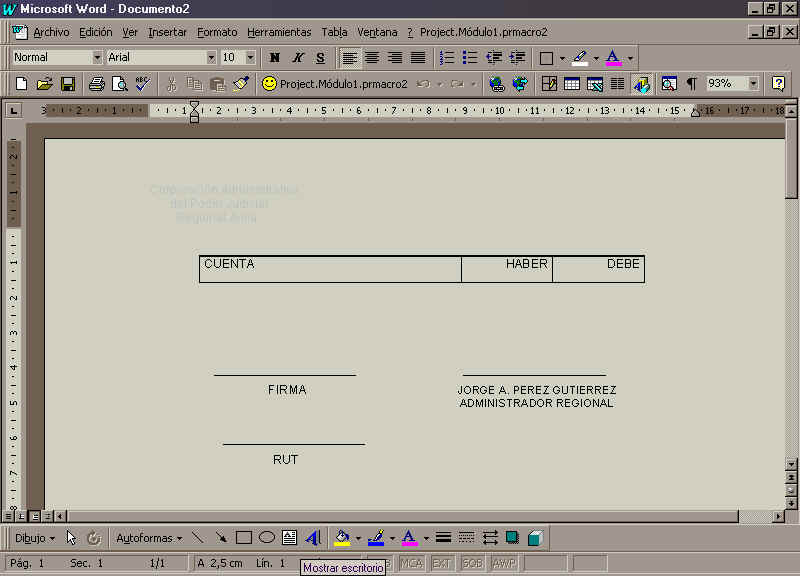Open the Herramientas menu
Viewport: 800px width, 576px height.
click(279, 32)
